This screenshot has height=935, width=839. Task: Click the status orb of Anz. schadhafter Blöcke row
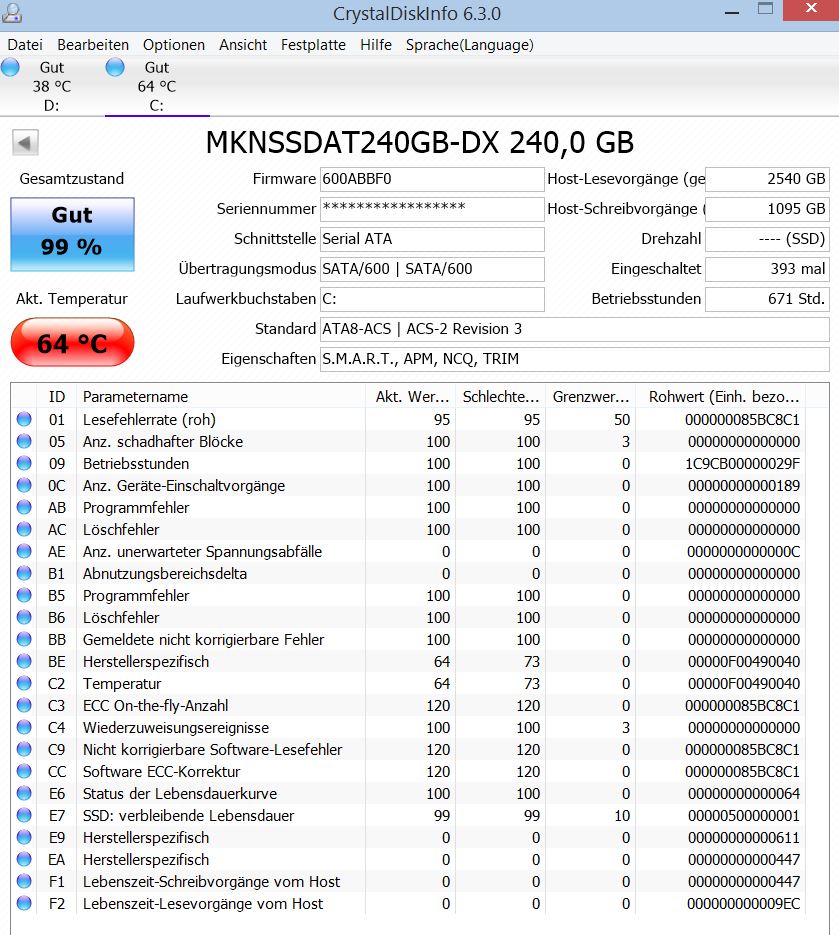(24, 441)
